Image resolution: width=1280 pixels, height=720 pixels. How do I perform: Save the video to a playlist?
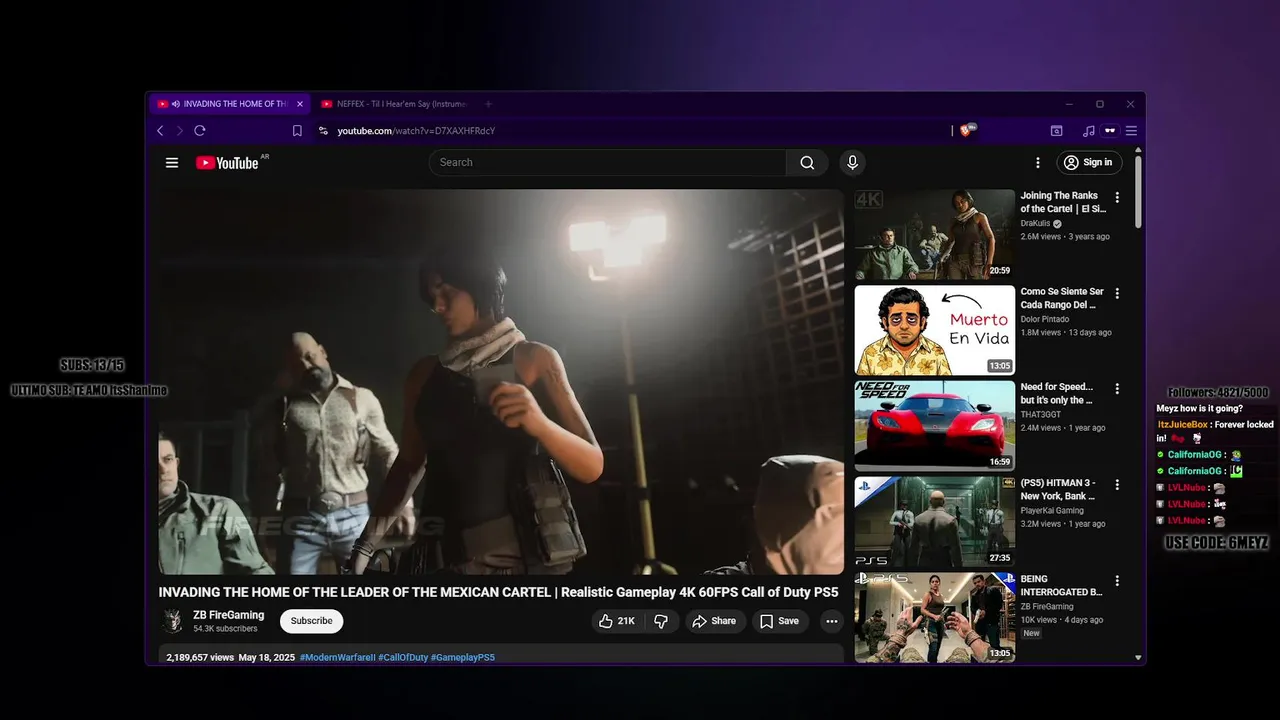779,621
